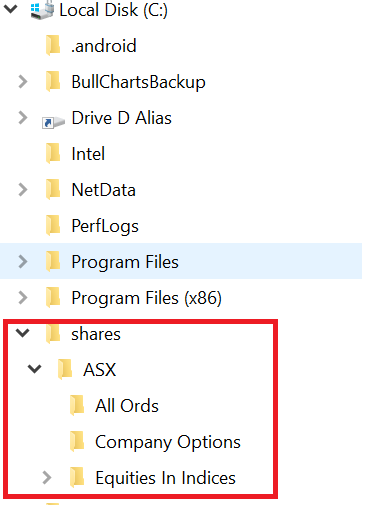The image size is (380, 508).
Task: Click the Intel folder icon
Action: point(53,153)
